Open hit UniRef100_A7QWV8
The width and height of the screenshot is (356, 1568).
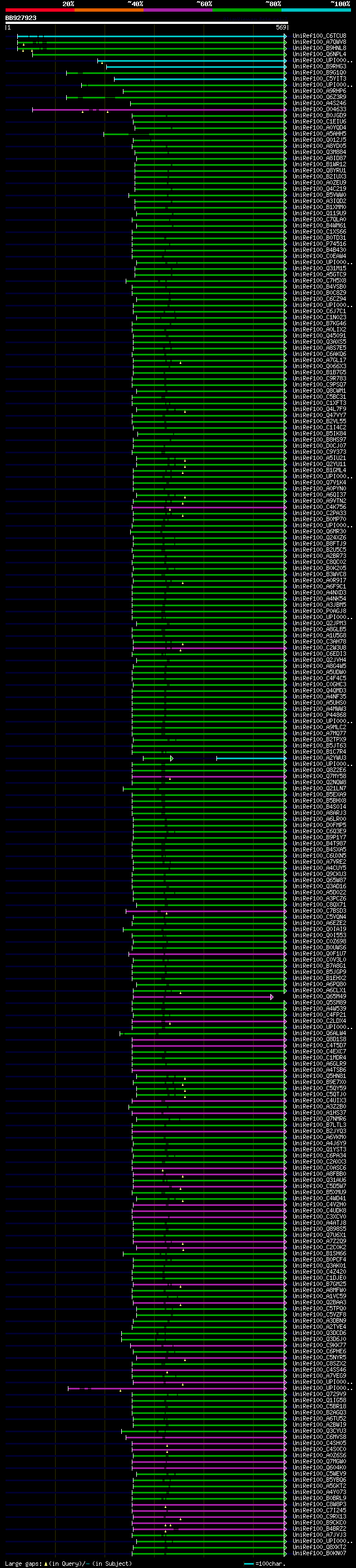tap(319, 42)
